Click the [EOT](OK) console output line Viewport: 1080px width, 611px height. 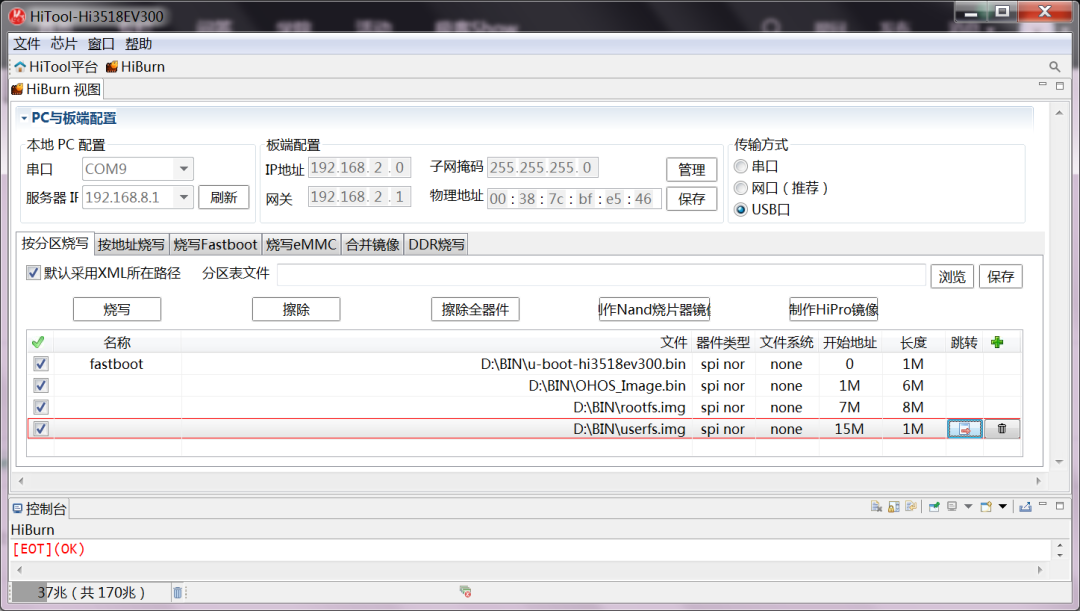[49, 549]
